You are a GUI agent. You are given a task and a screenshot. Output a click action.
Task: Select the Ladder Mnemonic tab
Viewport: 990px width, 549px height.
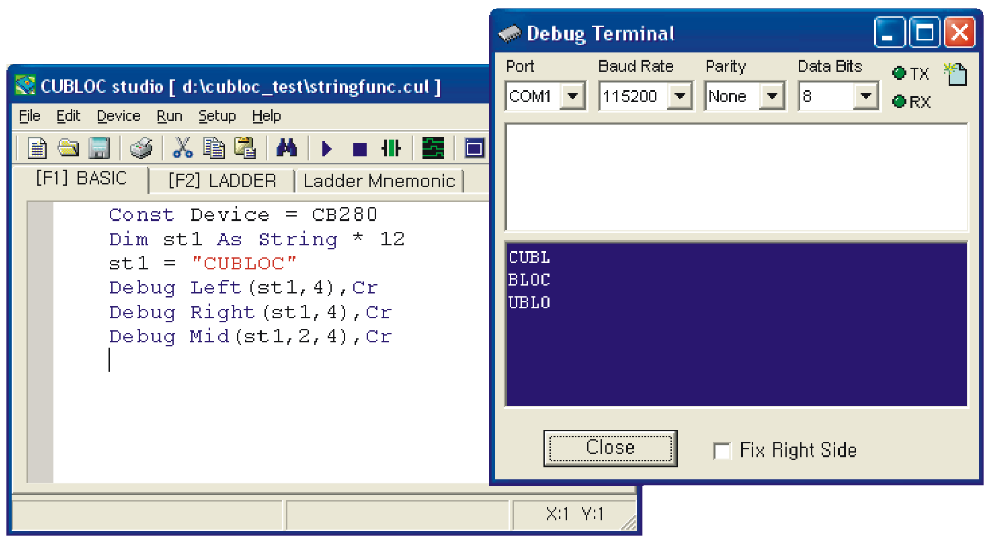tap(379, 181)
